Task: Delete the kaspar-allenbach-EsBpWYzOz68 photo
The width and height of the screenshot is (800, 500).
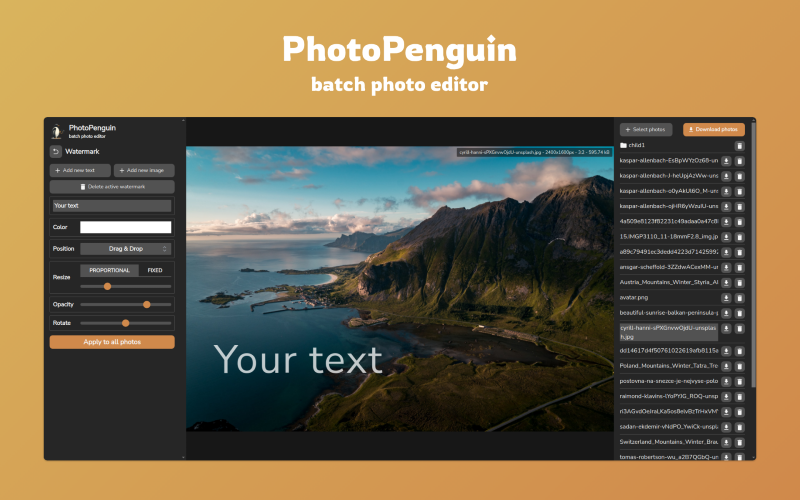Action: pos(739,161)
